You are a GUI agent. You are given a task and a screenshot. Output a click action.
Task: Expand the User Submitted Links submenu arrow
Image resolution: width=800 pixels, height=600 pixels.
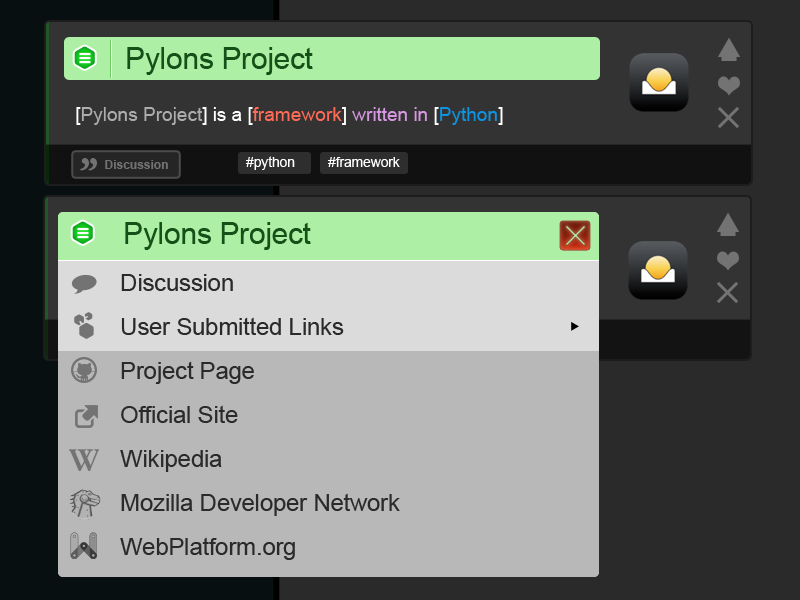[575, 326]
